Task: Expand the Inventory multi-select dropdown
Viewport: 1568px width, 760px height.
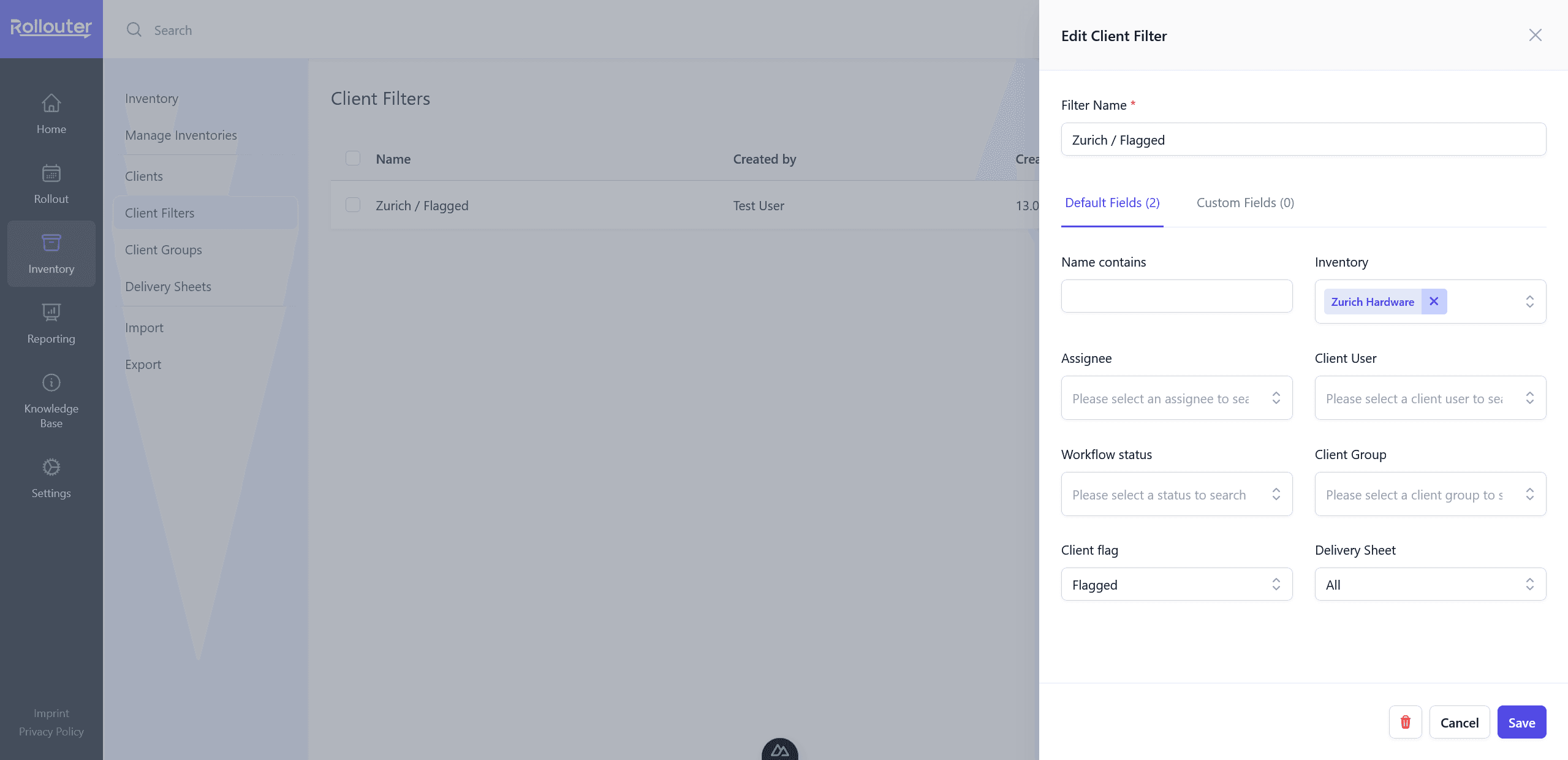Action: (1529, 302)
